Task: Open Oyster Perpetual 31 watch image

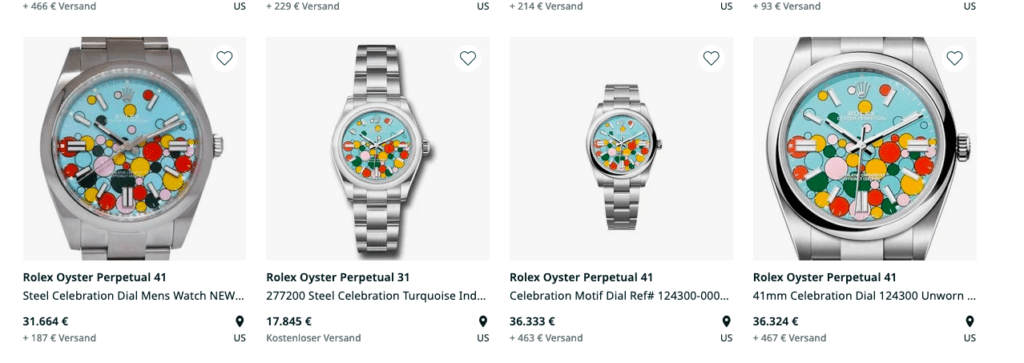Action: 377,149
